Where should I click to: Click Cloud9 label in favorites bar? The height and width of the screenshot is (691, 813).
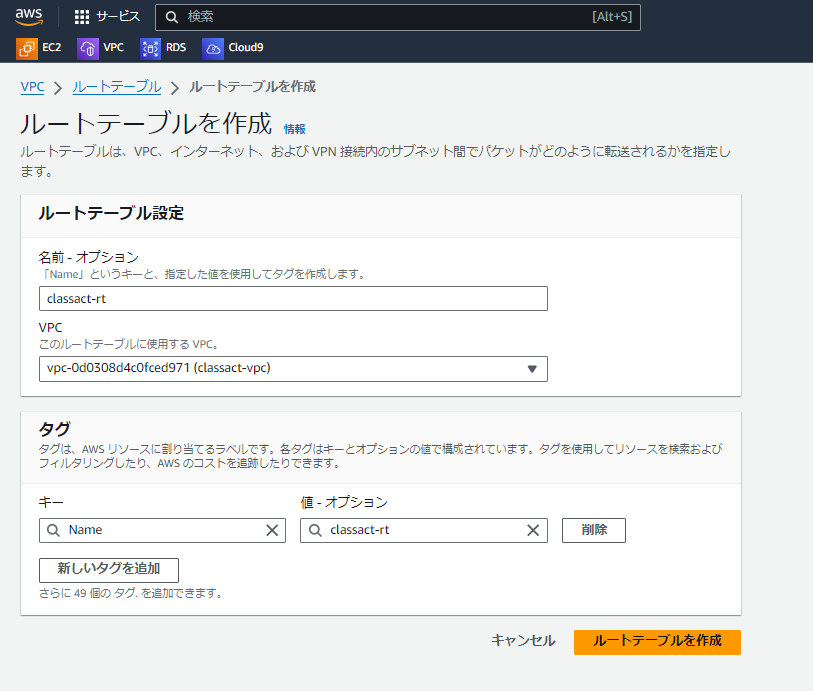(x=246, y=48)
